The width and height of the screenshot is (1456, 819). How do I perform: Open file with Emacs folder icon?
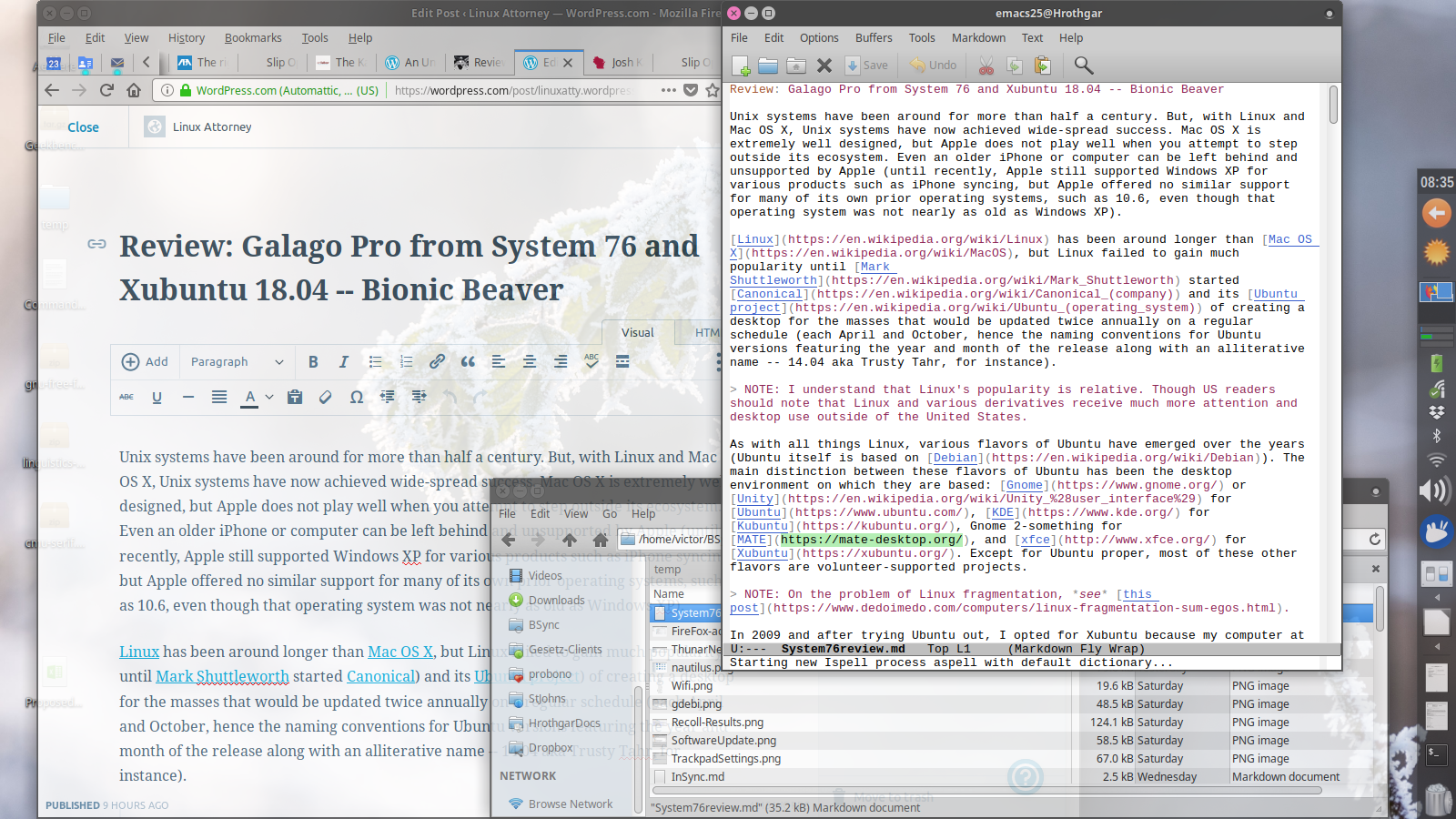(768, 66)
